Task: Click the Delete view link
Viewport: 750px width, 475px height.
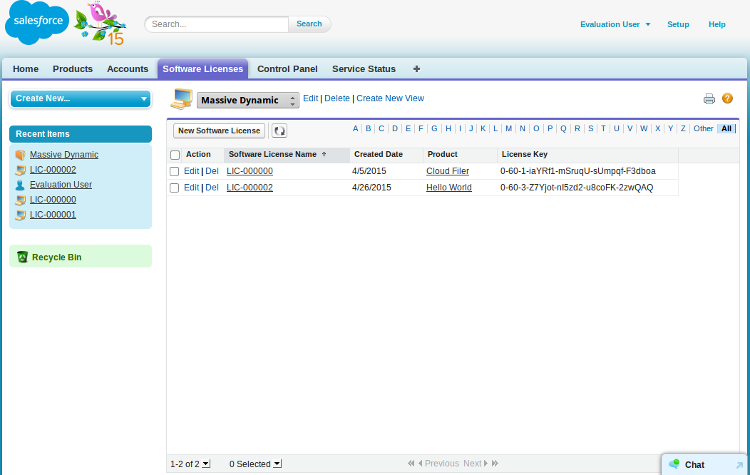Action: (337, 98)
